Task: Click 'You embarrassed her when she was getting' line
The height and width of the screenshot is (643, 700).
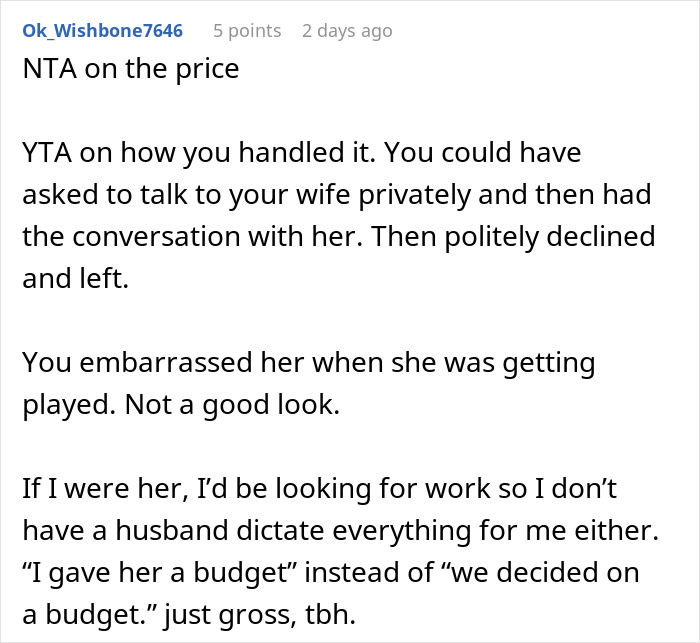Action: pyautogui.click(x=309, y=362)
